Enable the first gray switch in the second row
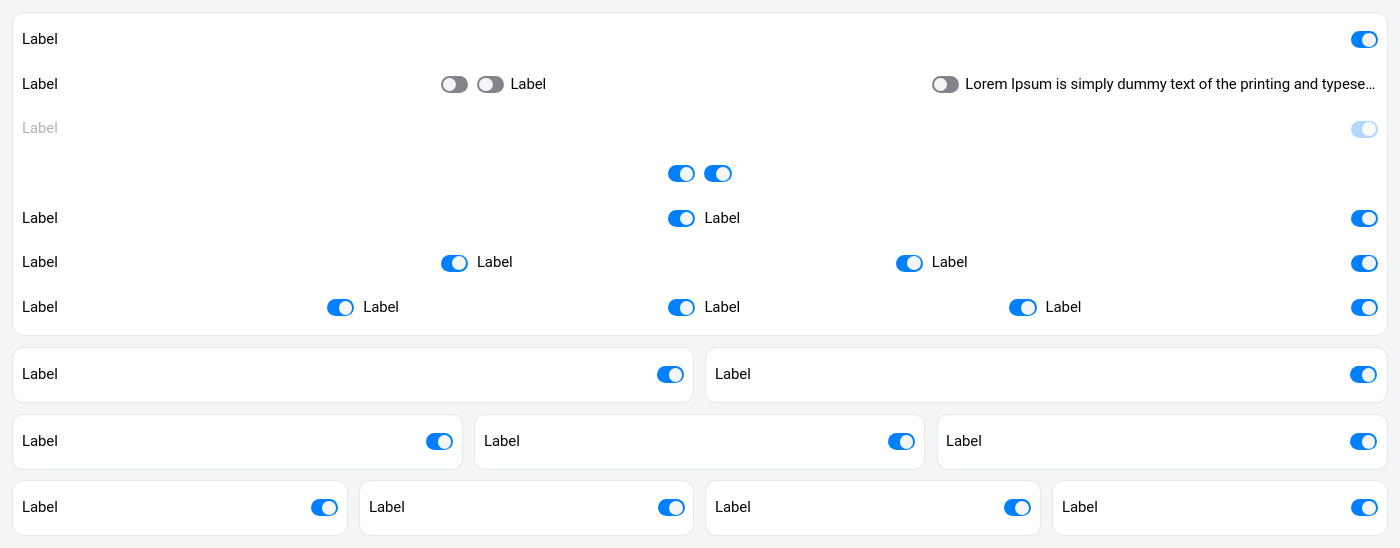This screenshot has height=548, width=1400. click(x=454, y=85)
